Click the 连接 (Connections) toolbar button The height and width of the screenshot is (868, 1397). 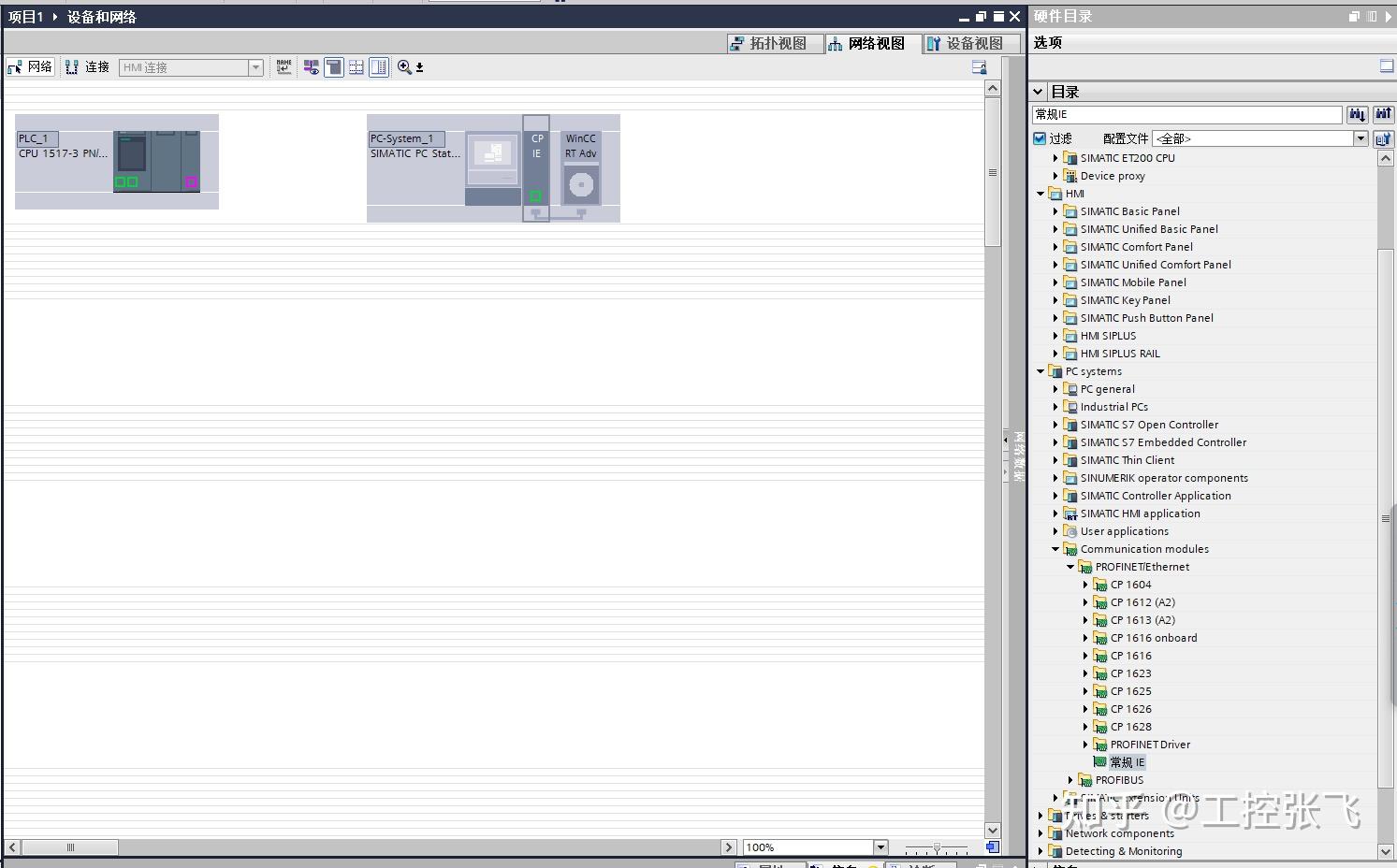coord(88,67)
